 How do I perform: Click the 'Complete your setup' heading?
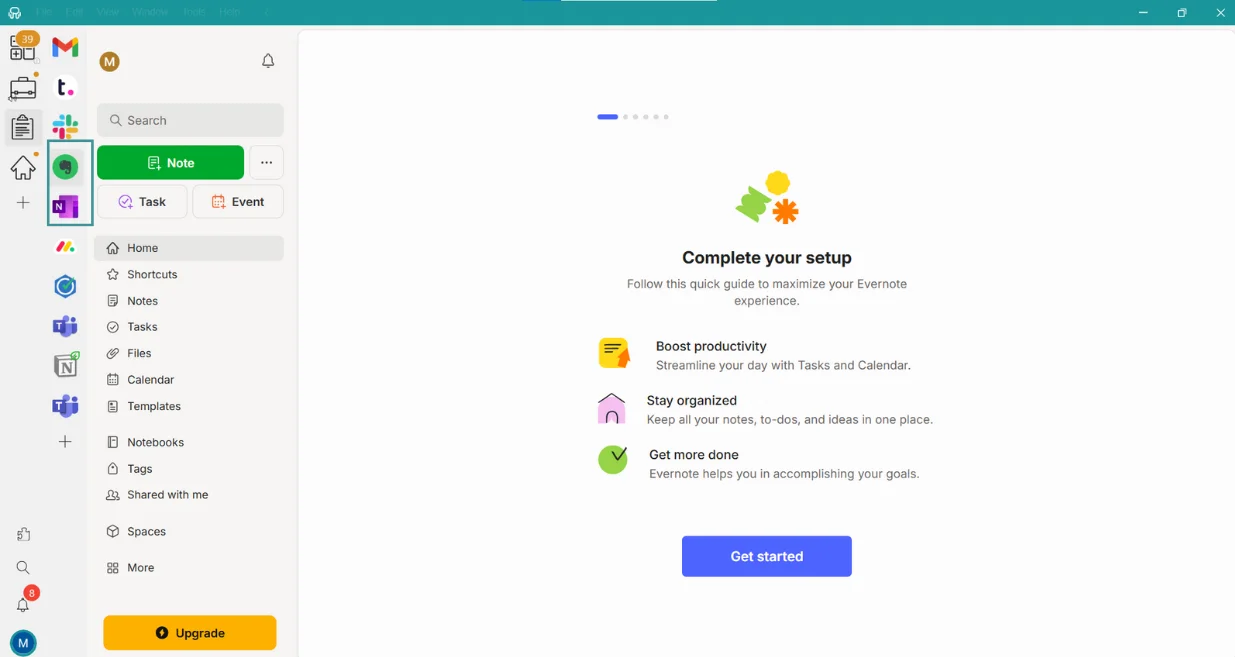pos(767,258)
